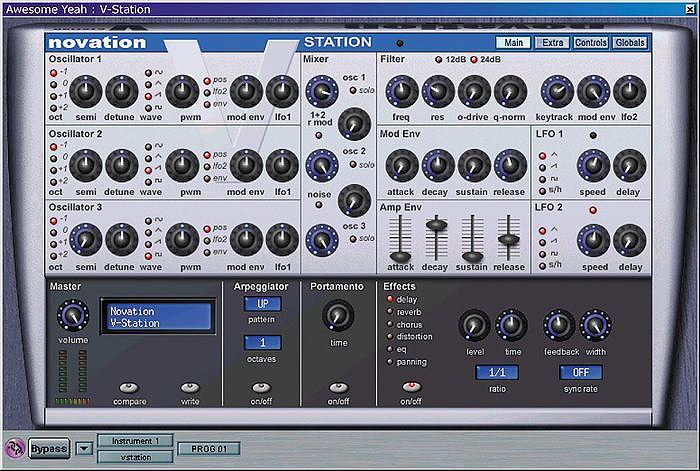Screen dimensions: 700x471
Task: Click the Oscillator 3 semi knob
Action: [86, 240]
